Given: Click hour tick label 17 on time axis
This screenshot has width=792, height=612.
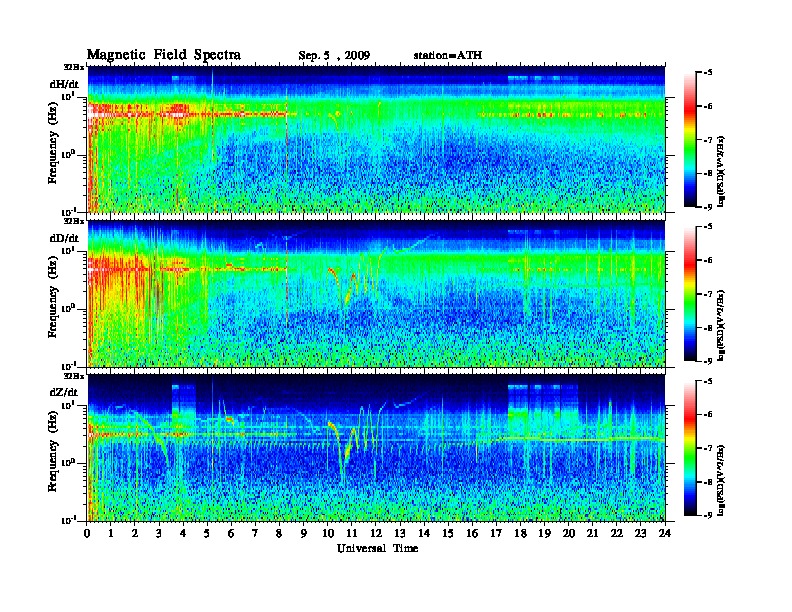Looking at the screenshot, I should [496, 533].
